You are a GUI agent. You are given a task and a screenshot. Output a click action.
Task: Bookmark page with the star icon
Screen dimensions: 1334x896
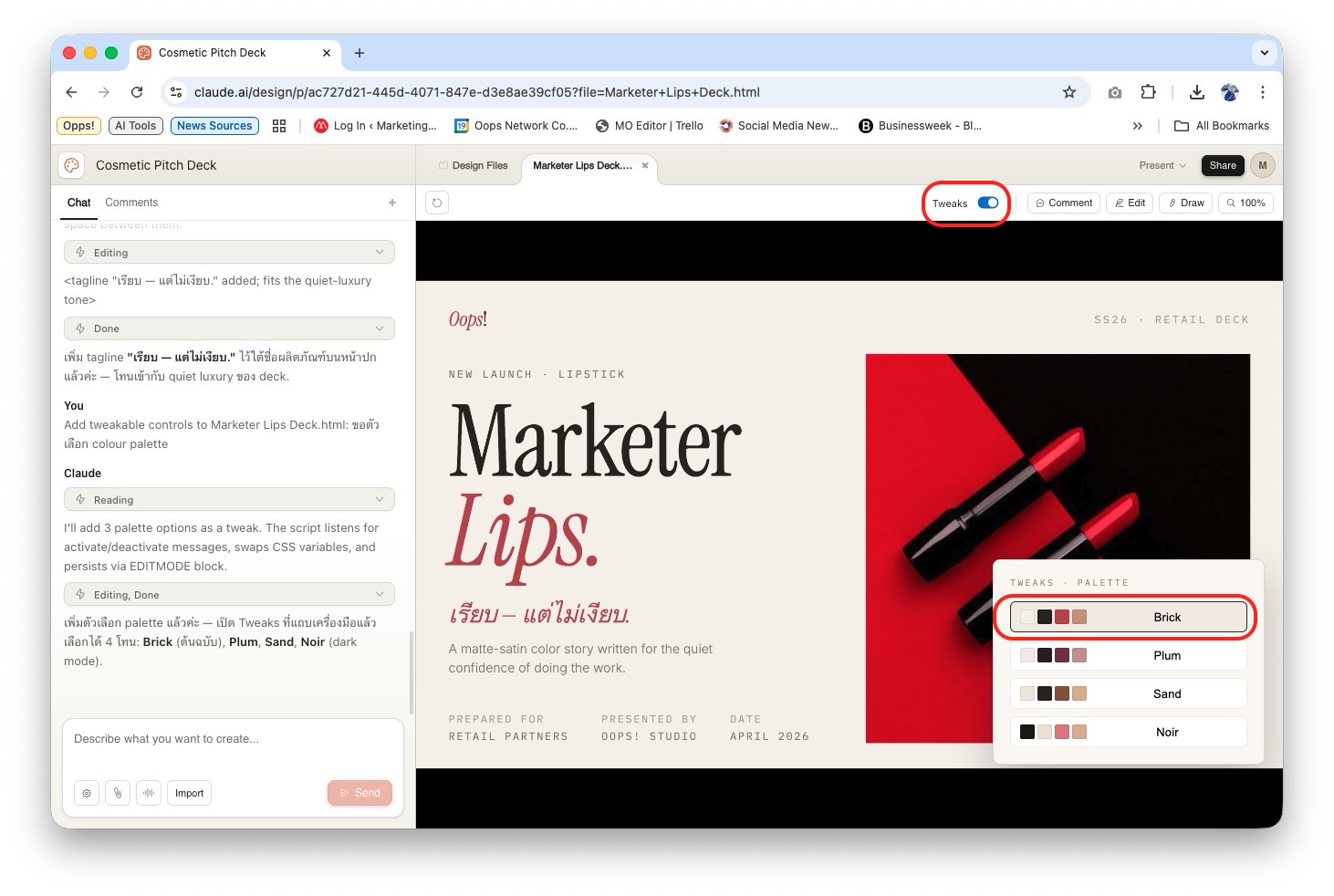click(x=1068, y=92)
